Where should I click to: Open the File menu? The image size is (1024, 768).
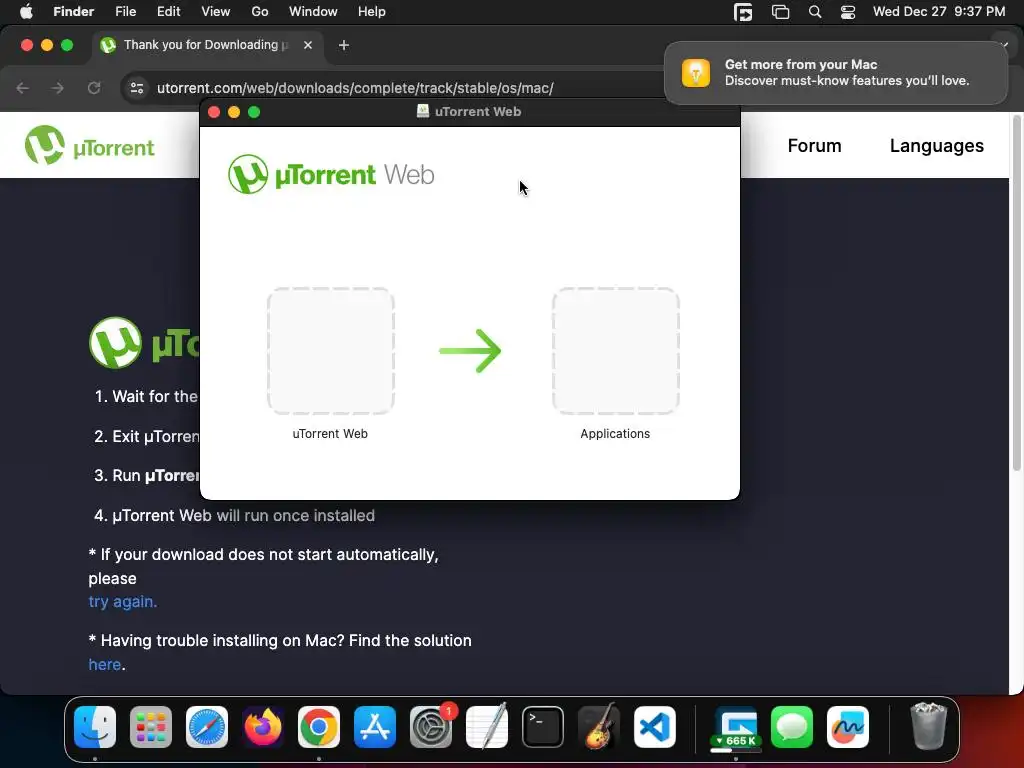point(125,12)
